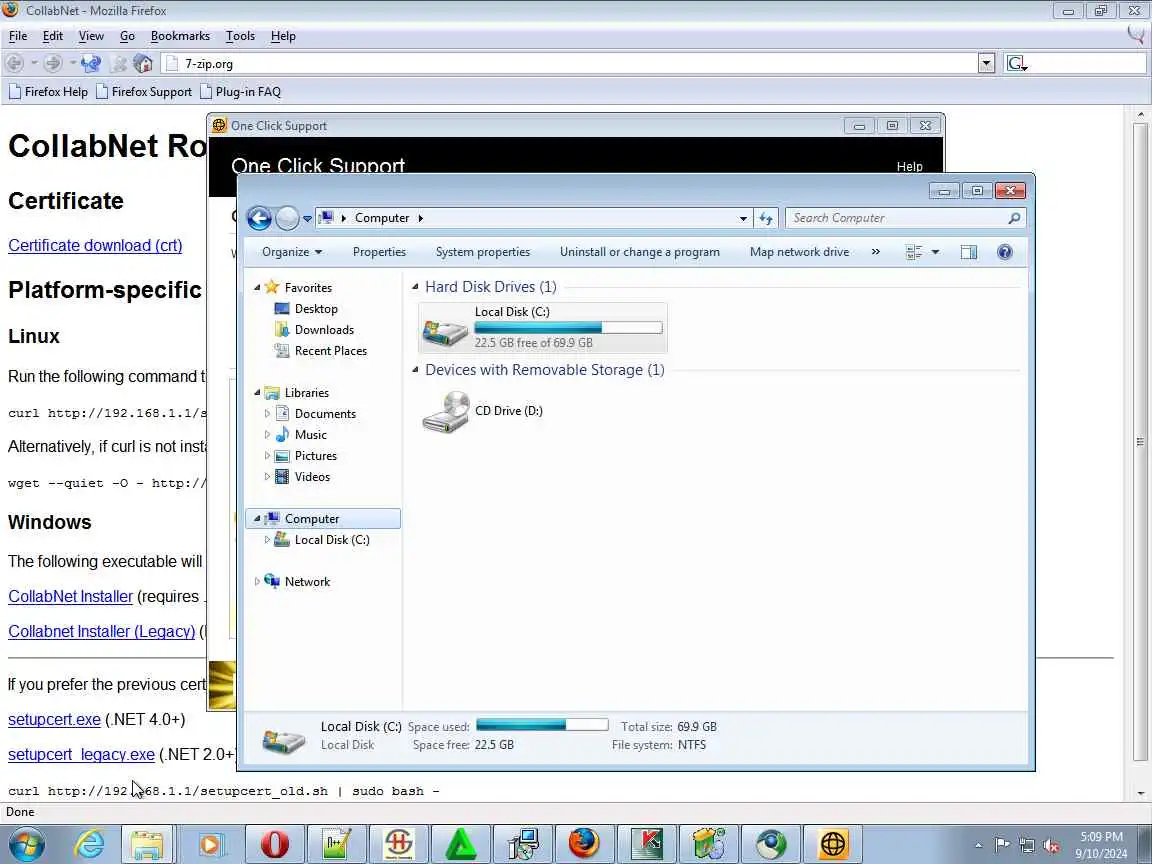
Task: Open Firefox URL bar dropdown arrow
Action: (x=986, y=64)
